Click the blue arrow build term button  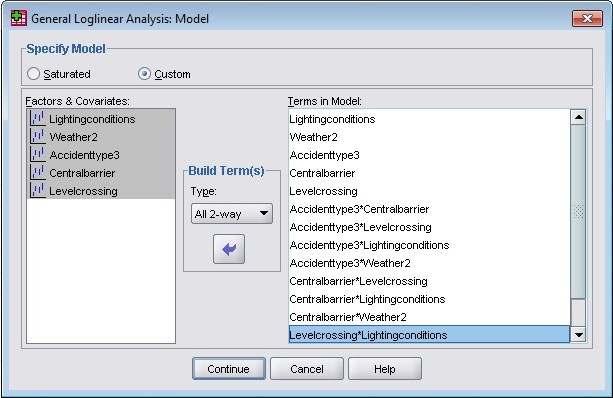tap(229, 249)
